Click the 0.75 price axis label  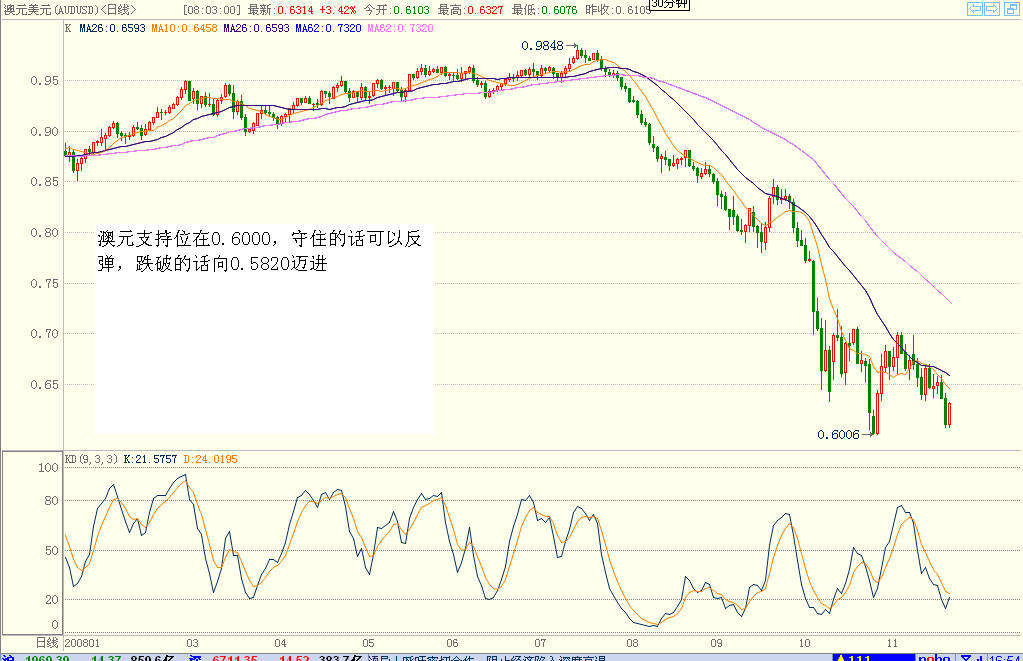[x=44, y=284]
